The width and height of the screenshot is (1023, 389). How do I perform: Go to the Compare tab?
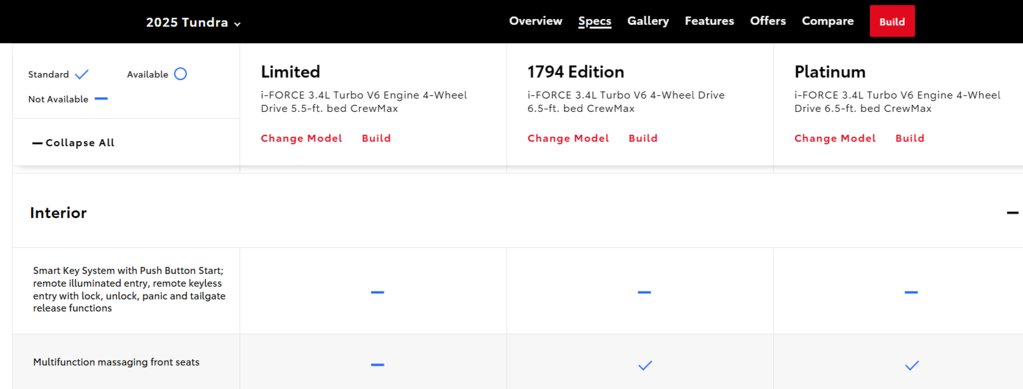[827, 22]
